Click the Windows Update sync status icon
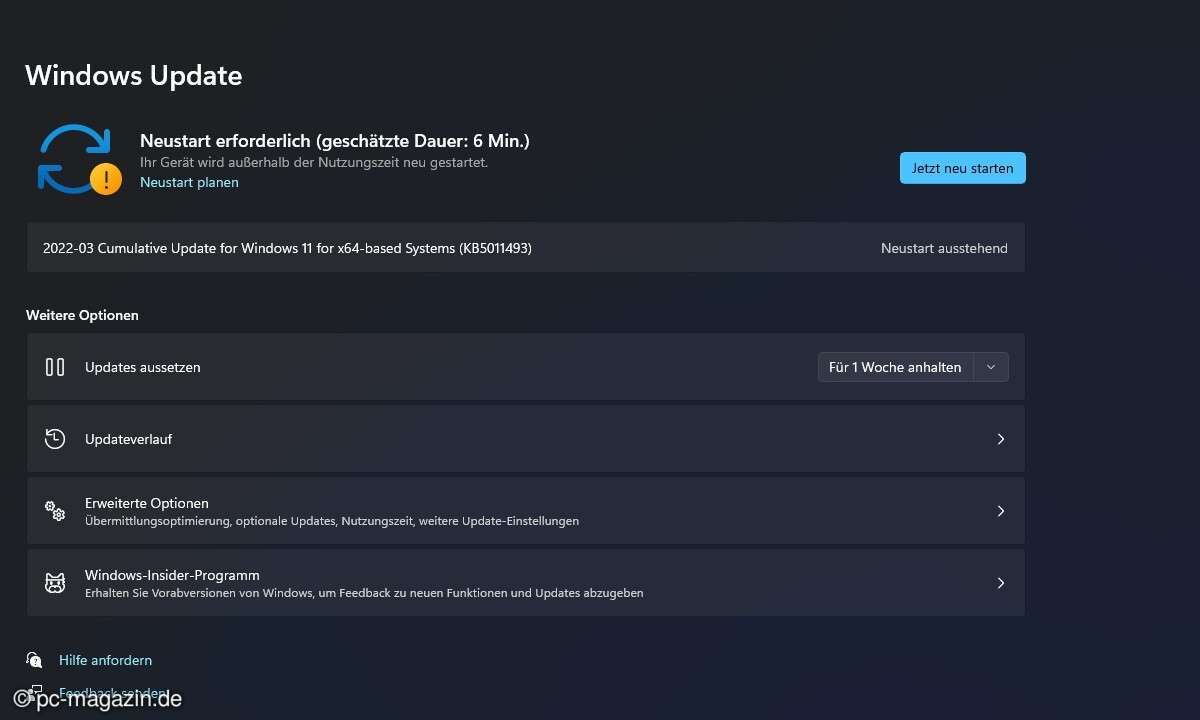The width and height of the screenshot is (1200, 720). (x=78, y=159)
